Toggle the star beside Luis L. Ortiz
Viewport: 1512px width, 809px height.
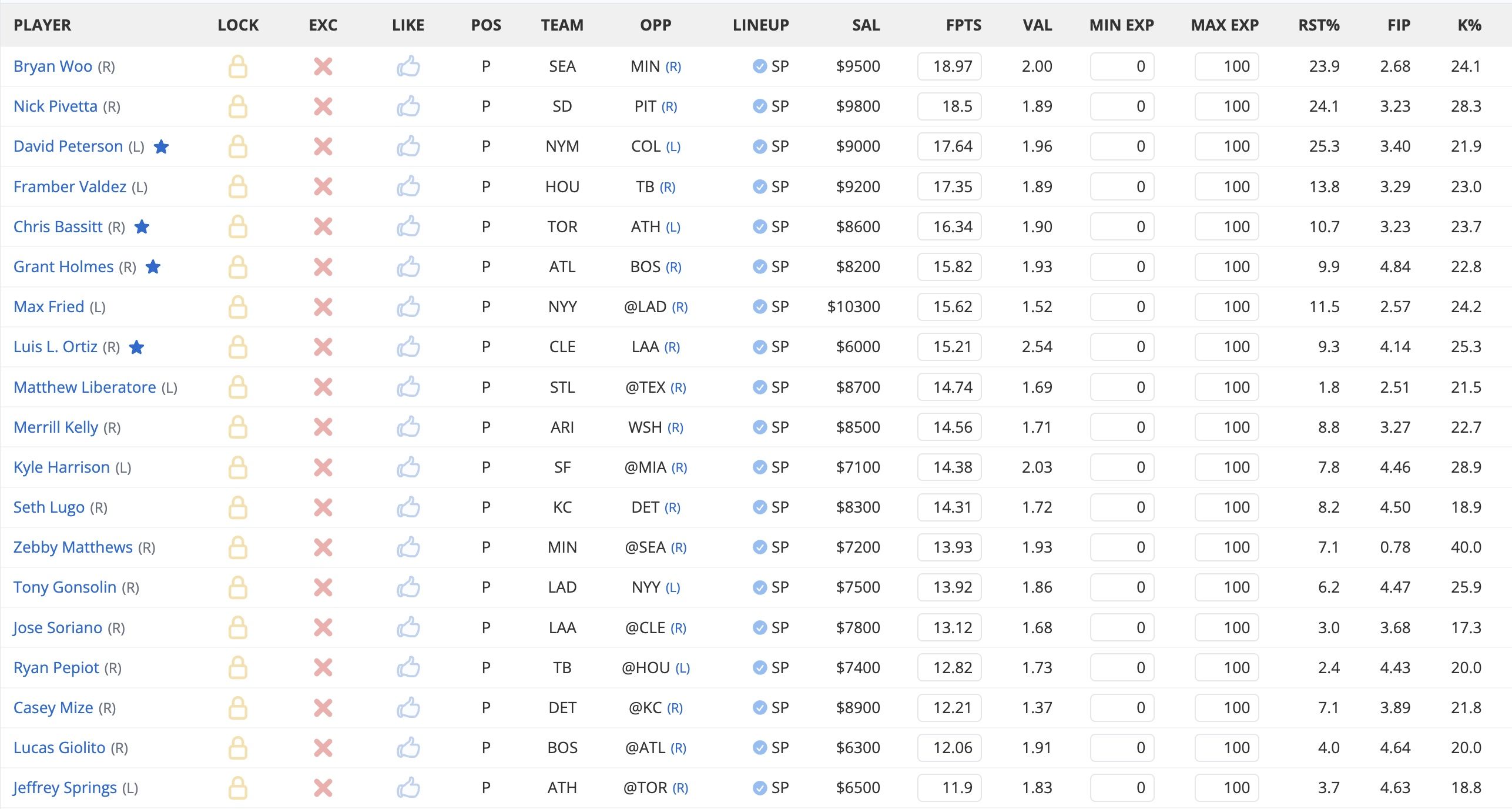click(137, 347)
